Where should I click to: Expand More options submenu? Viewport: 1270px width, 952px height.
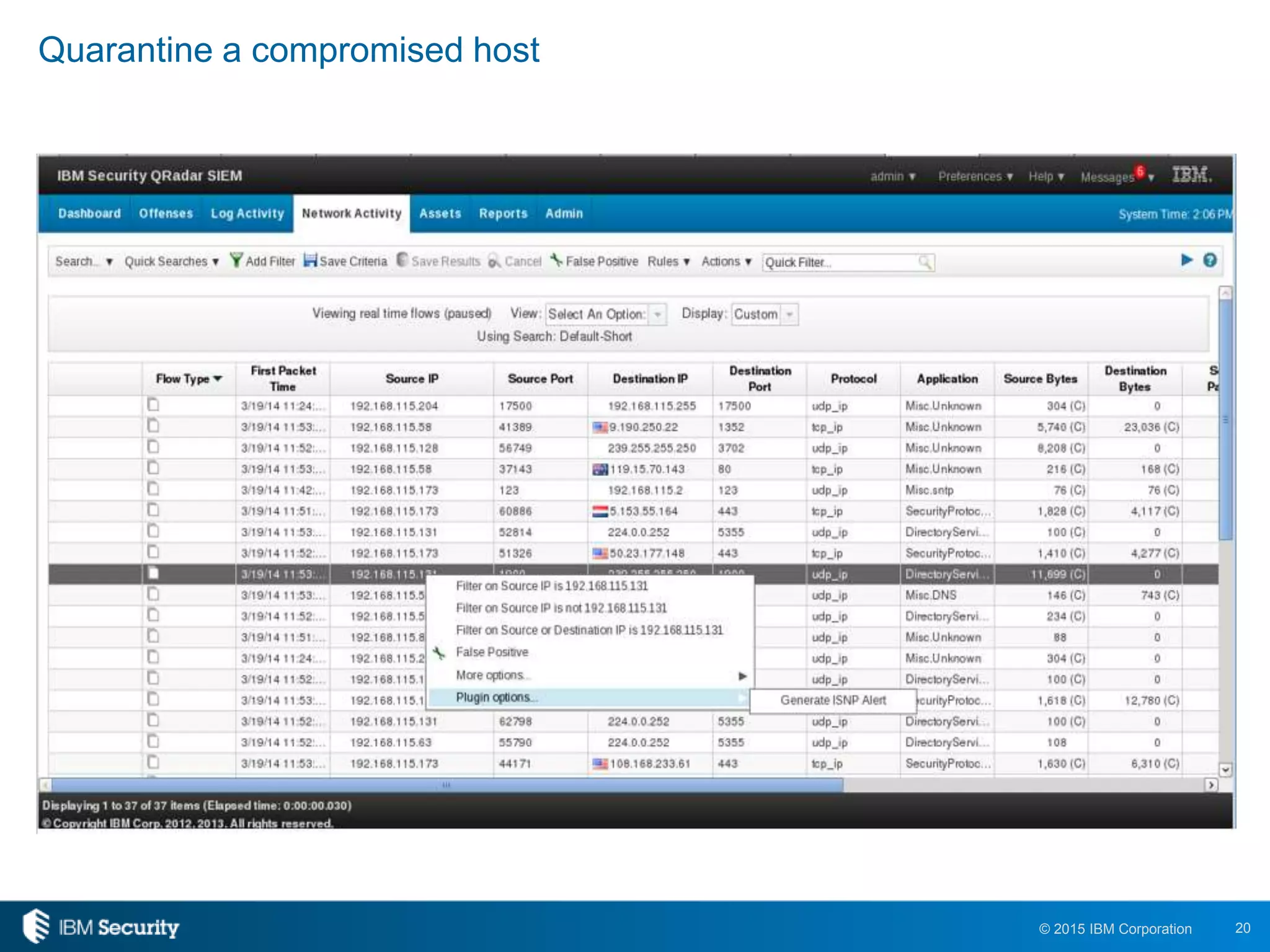coord(590,676)
